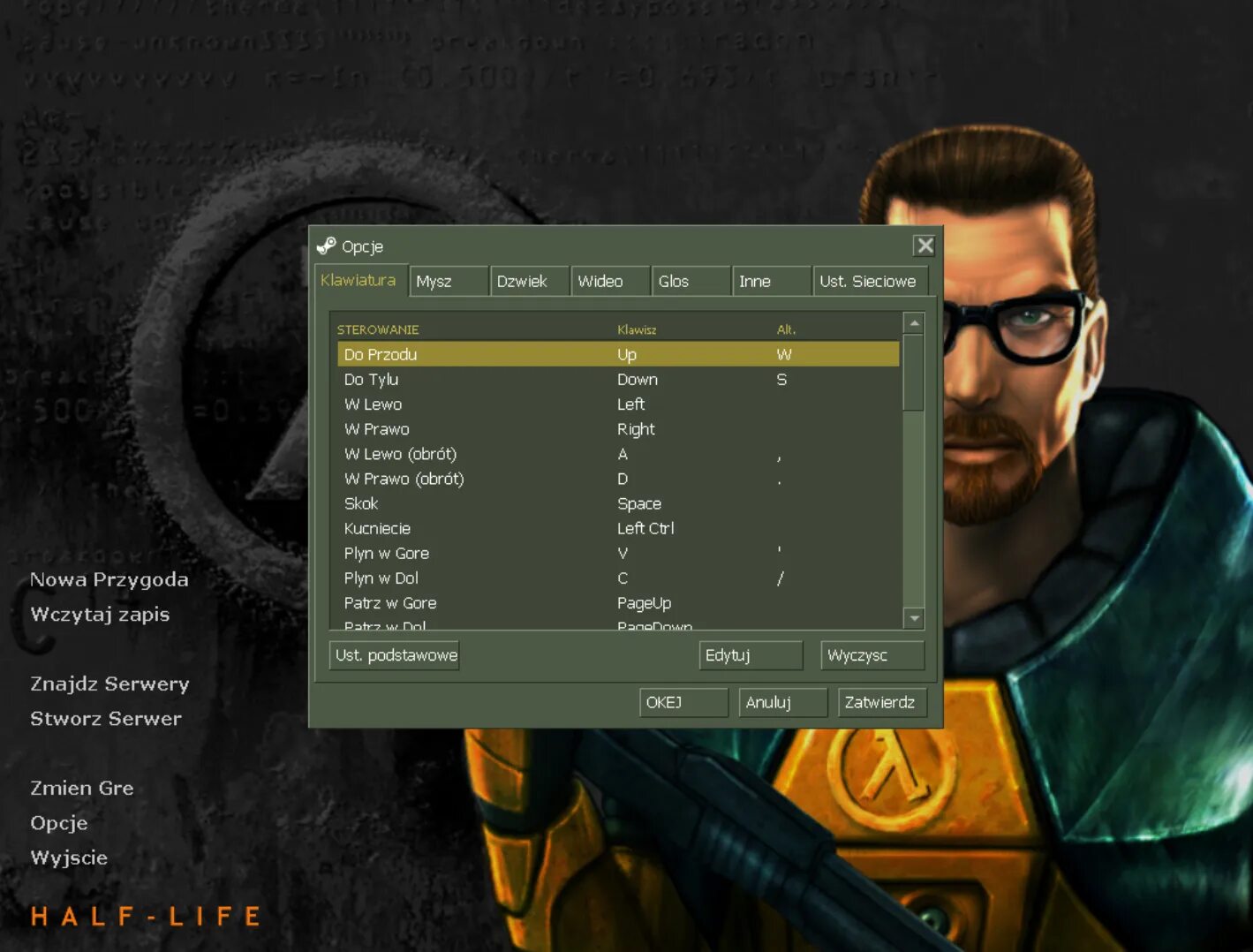This screenshot has height=952, width=1253.
Task: Select the W Prawo row bound to Right
Action: point(618,429)
